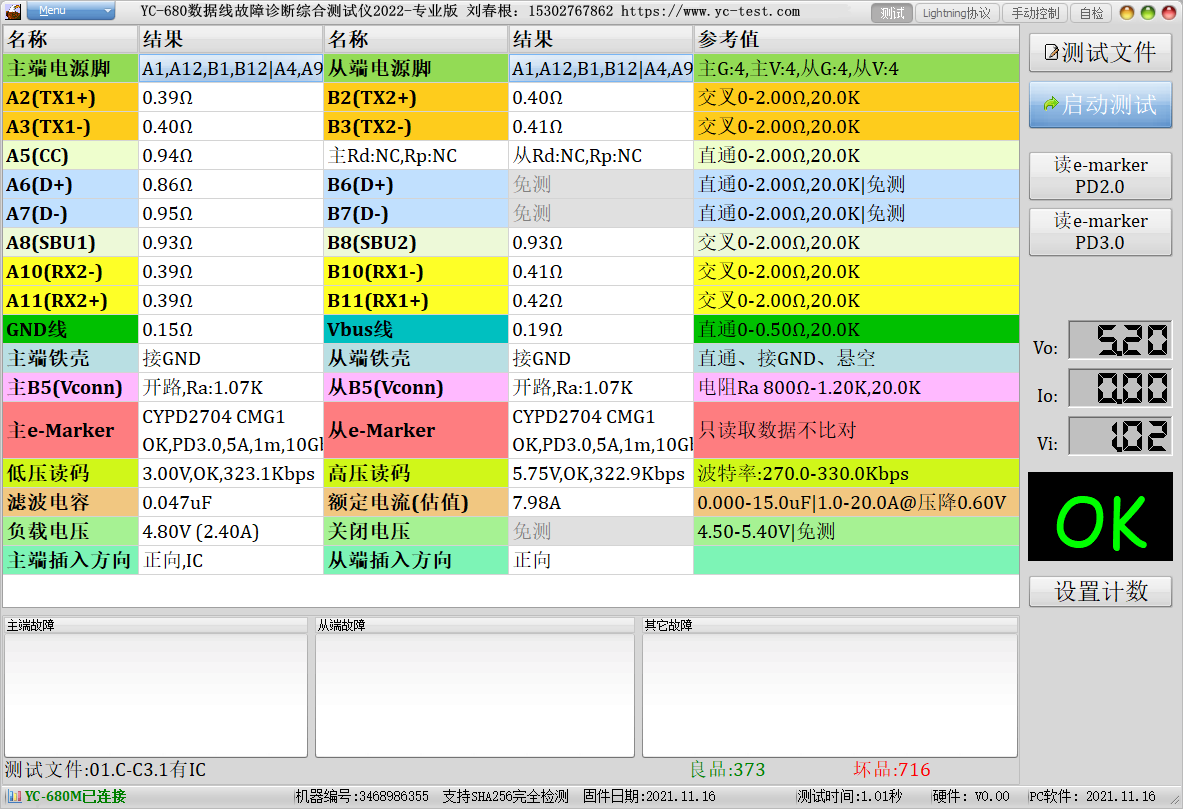Click the 读e-marker PD3.0 button
Viewport: 1183px width, 809px height.
coord(1100,232)
